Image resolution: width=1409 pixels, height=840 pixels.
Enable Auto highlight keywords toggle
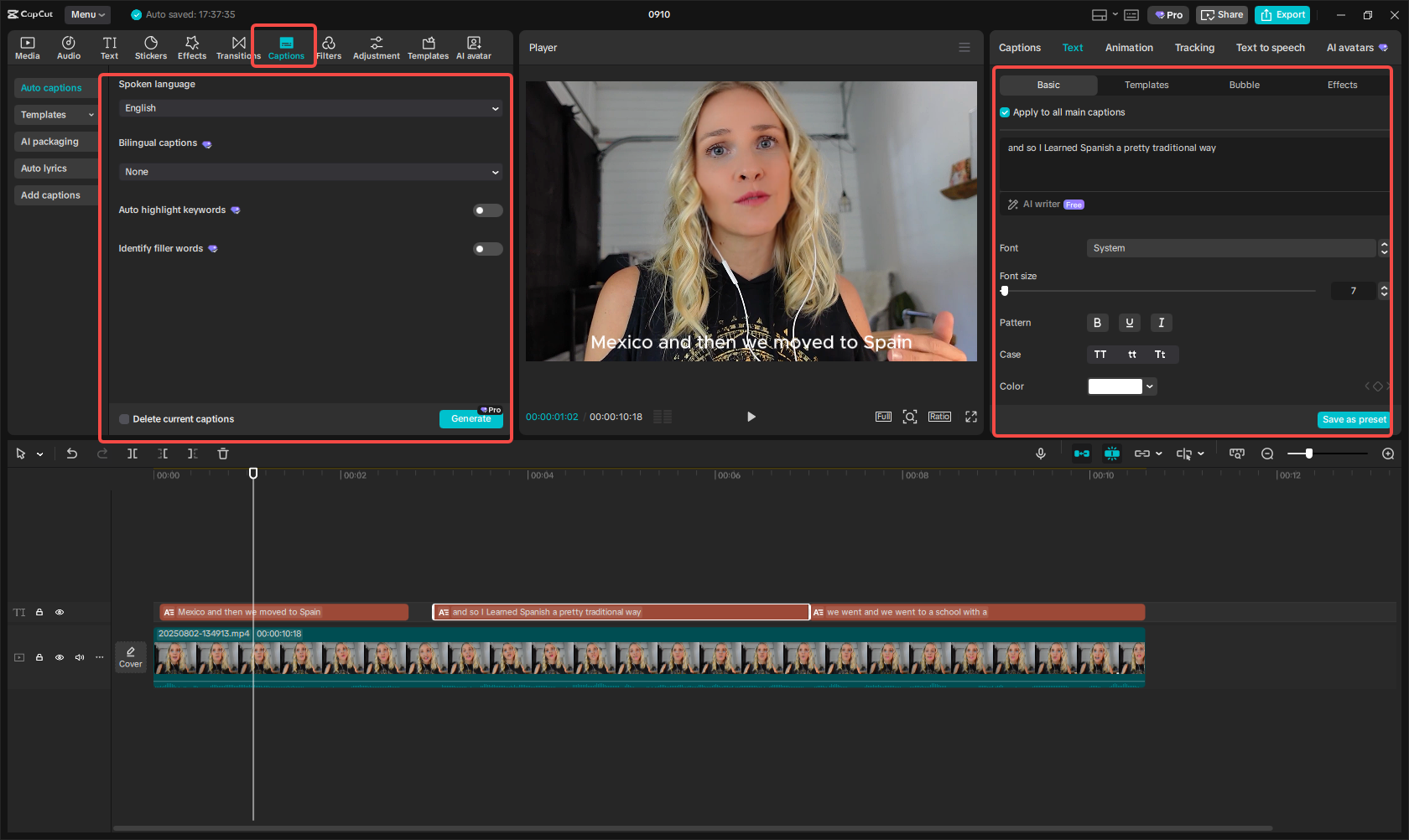point(487,210)
